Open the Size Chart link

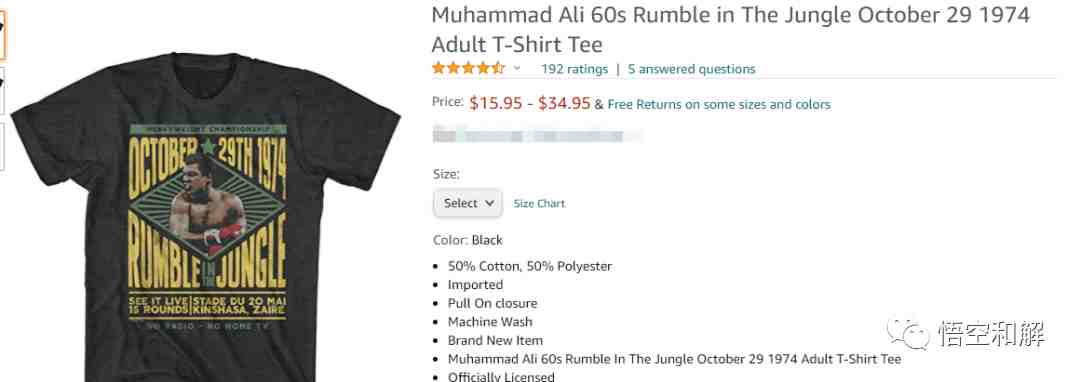click(x=539, y=204)
